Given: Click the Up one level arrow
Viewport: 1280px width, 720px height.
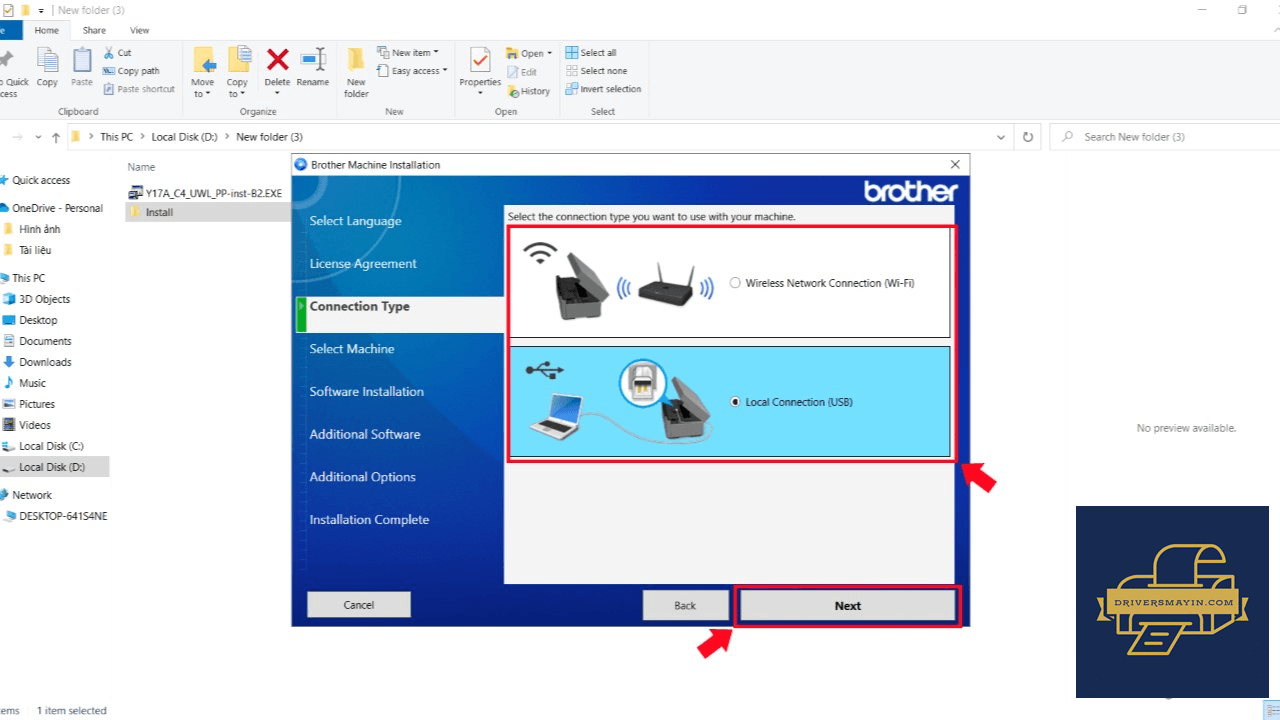Looking at the screenshot, I should 56,137.
